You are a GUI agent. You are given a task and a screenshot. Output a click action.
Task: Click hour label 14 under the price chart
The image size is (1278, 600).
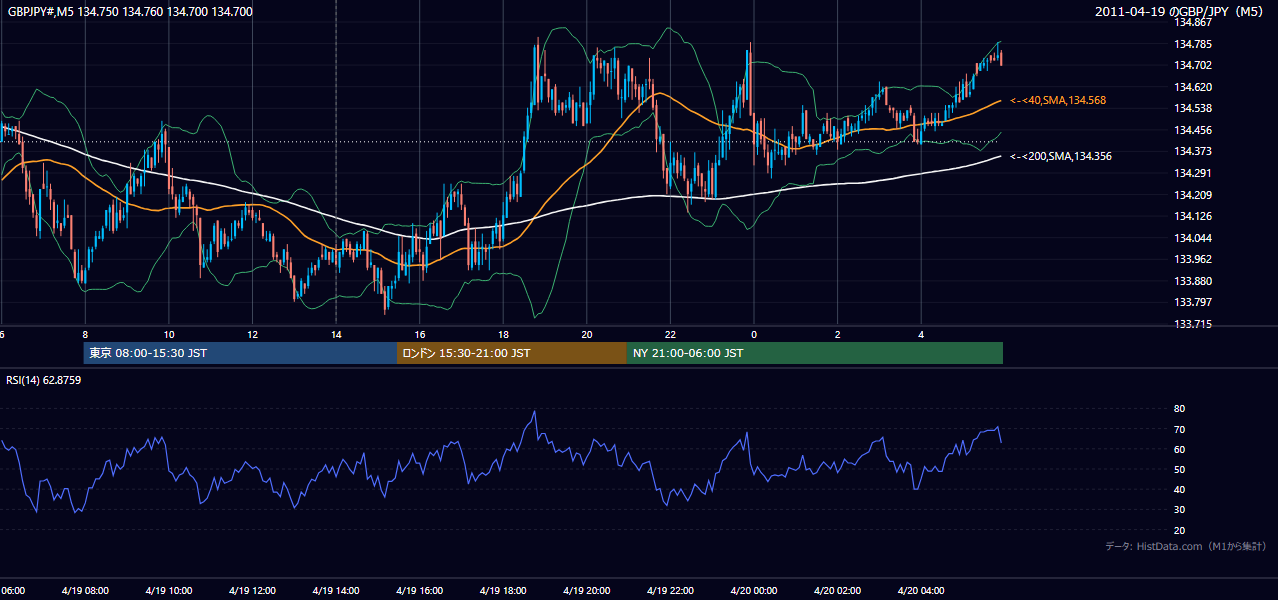[x=336, y=335]
